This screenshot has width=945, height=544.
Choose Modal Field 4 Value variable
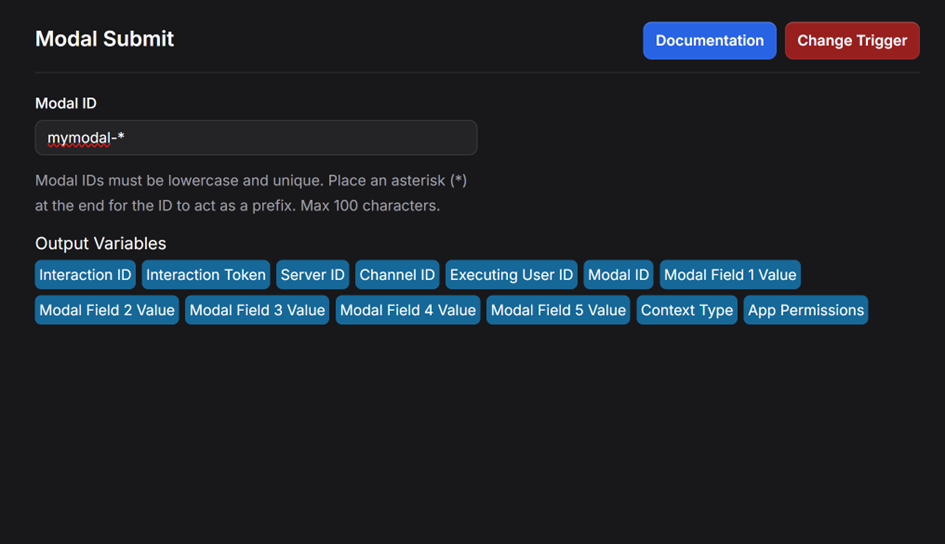408,310
